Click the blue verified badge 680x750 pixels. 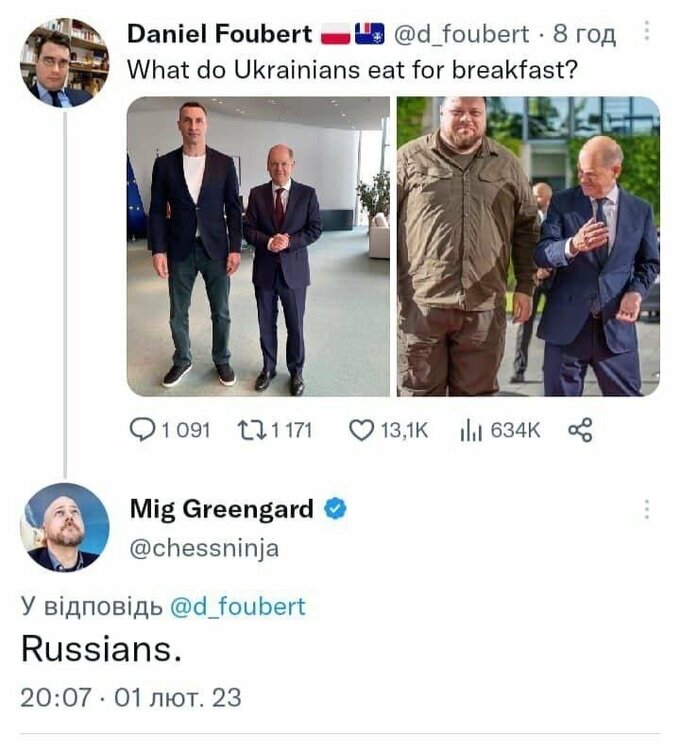point(336,509)
